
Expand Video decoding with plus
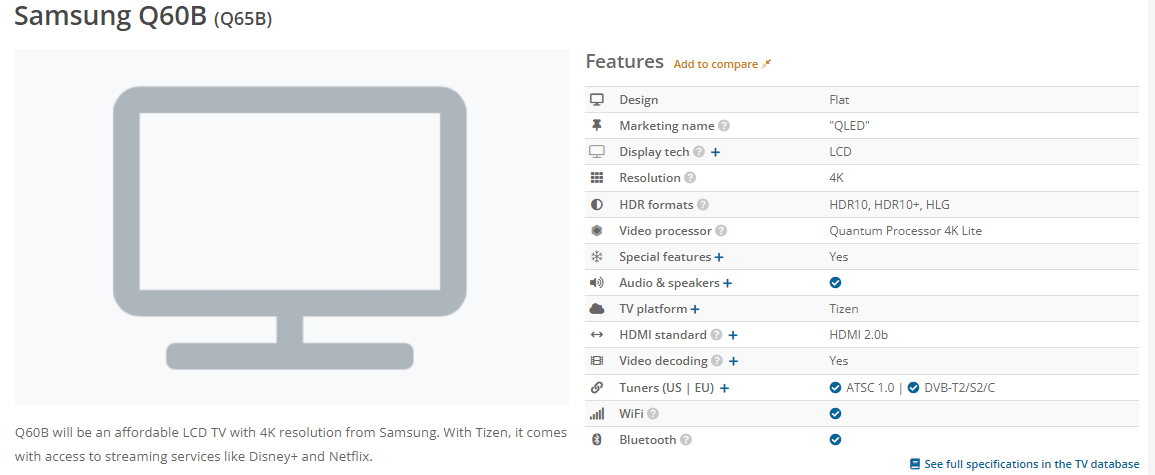(733, 361)
